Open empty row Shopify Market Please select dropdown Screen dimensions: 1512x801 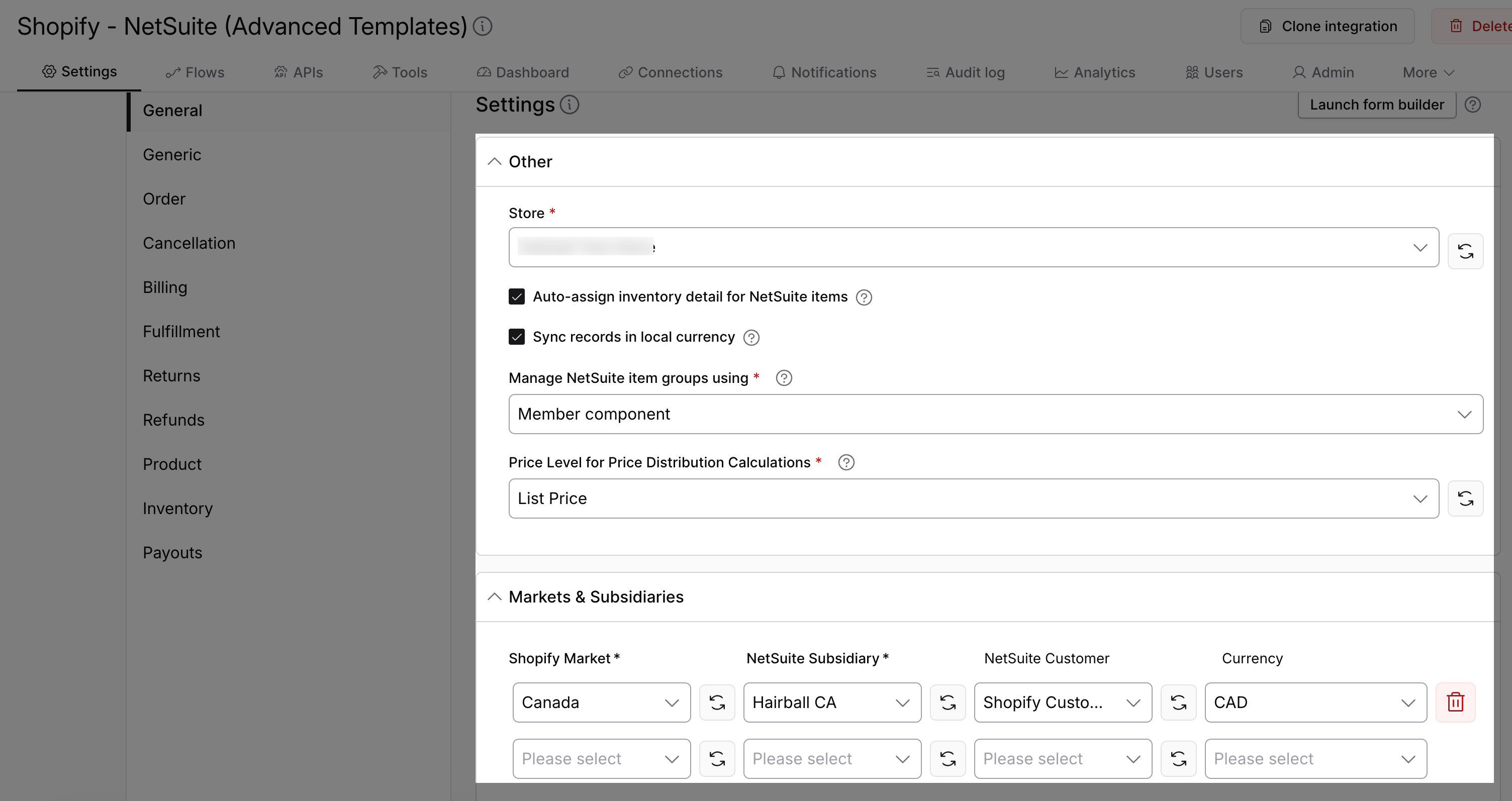601,759
